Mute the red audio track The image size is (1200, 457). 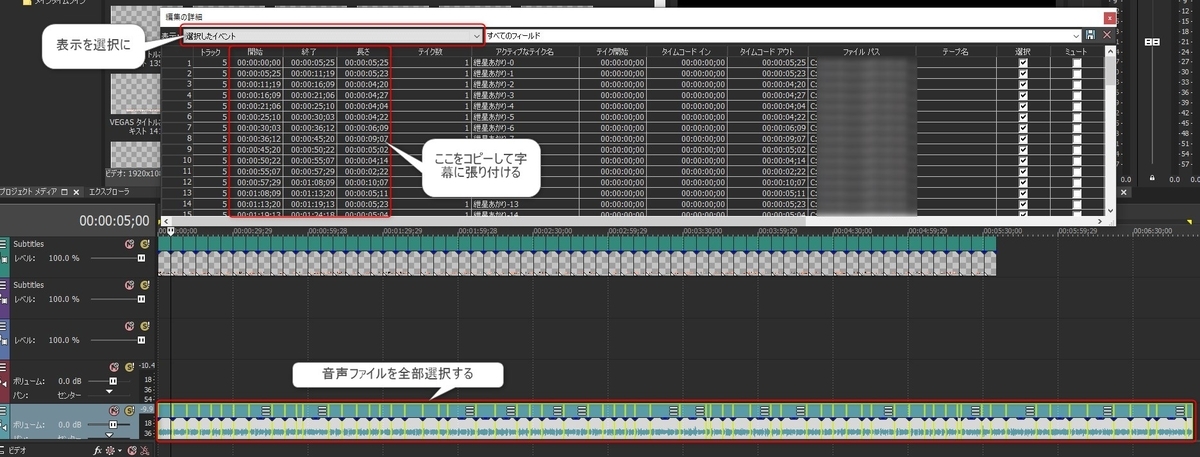[115, 367]
